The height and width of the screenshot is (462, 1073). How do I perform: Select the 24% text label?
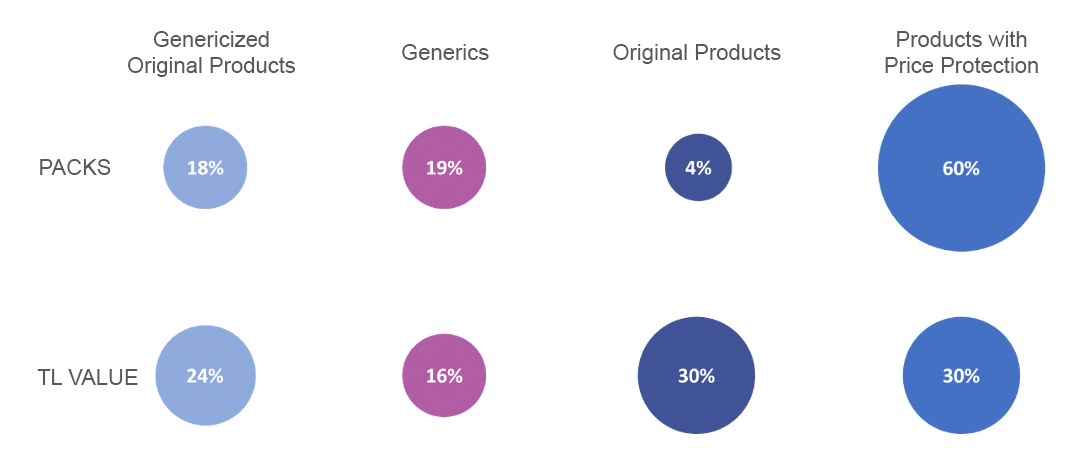click(x=205, y=377)
